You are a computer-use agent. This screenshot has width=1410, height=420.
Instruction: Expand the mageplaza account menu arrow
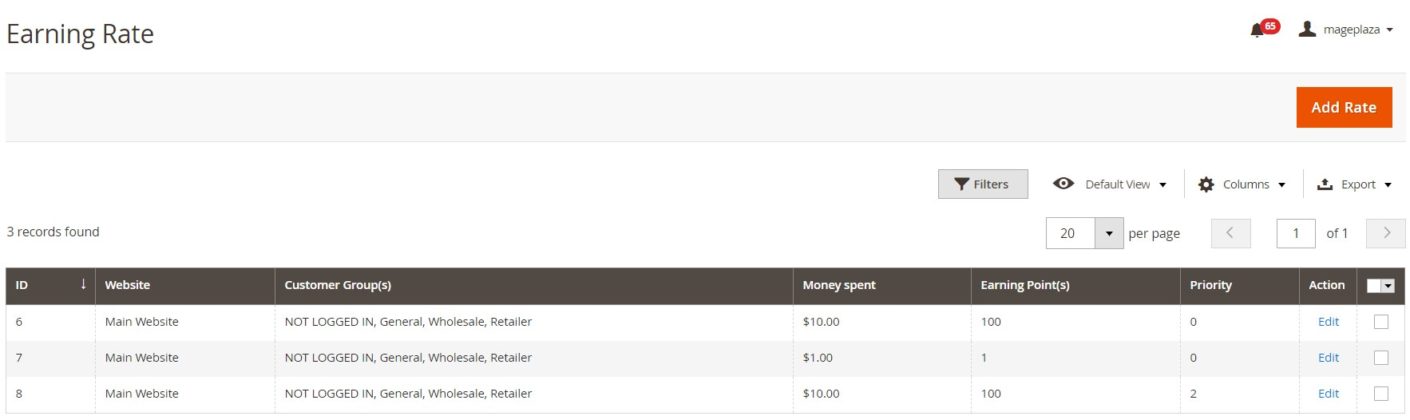pyautogui.click(x=1390, y=30)
